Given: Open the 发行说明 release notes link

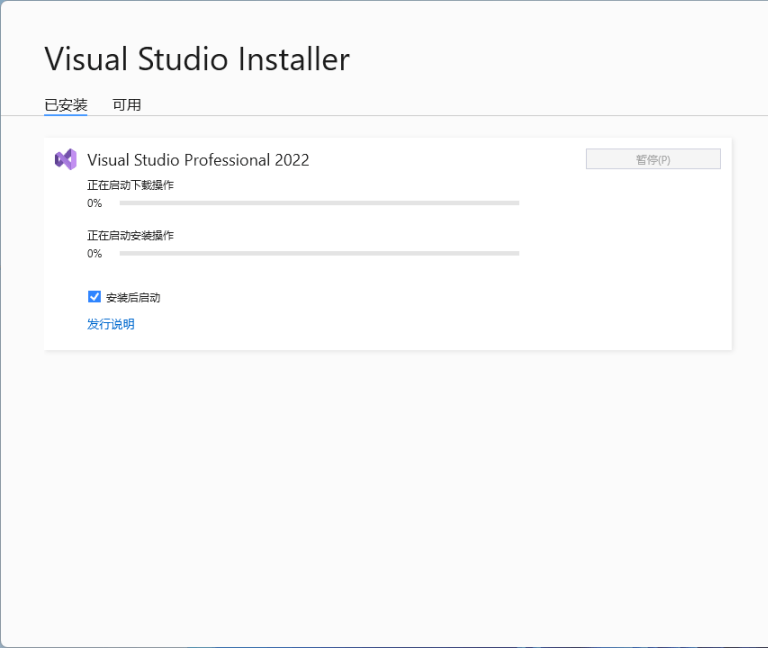Looking at the screenshot, I should [111, 324].
